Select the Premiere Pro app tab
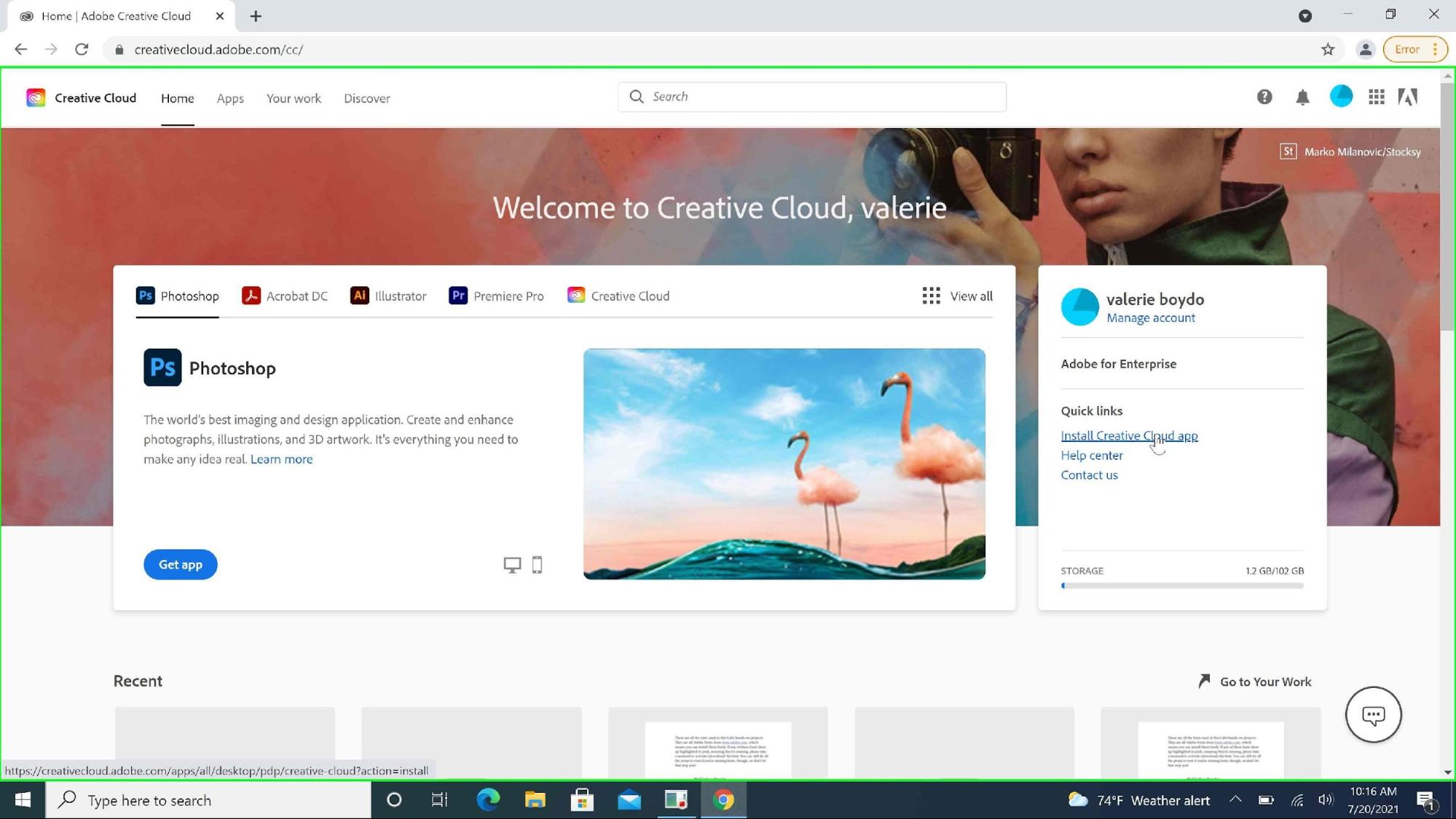The width and height of the screenshot is (1456, 819). tap(496, 296)
